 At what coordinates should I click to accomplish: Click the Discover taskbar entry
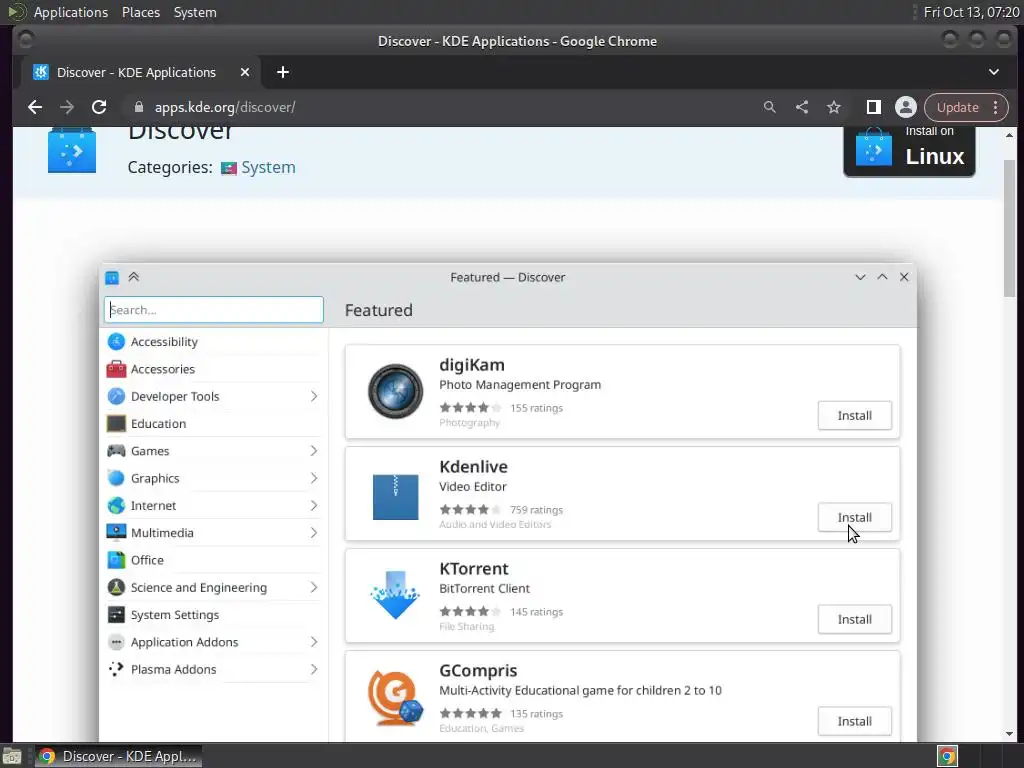pos(118,756)
